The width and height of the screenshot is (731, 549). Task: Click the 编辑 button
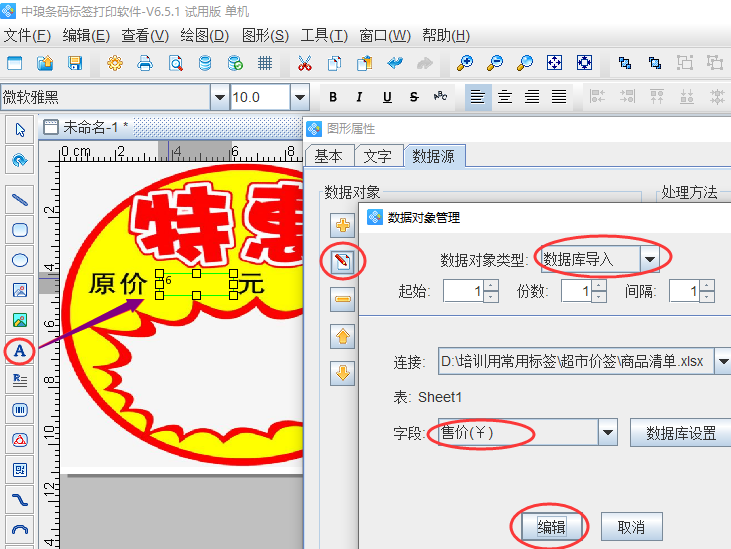click(x=551, y=527)
